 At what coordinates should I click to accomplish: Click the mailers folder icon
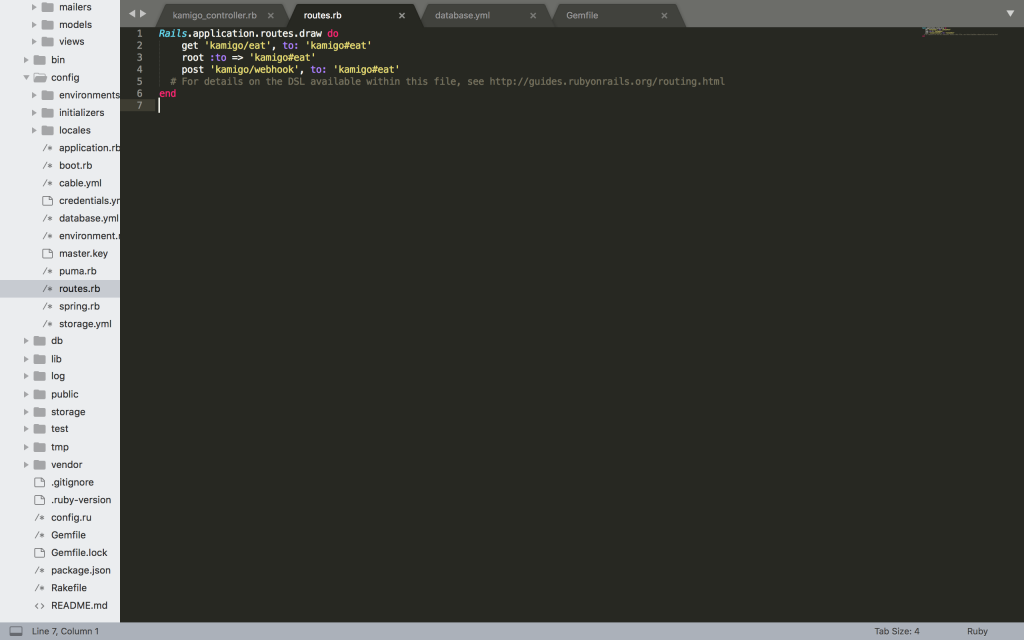tap(48, 7)
